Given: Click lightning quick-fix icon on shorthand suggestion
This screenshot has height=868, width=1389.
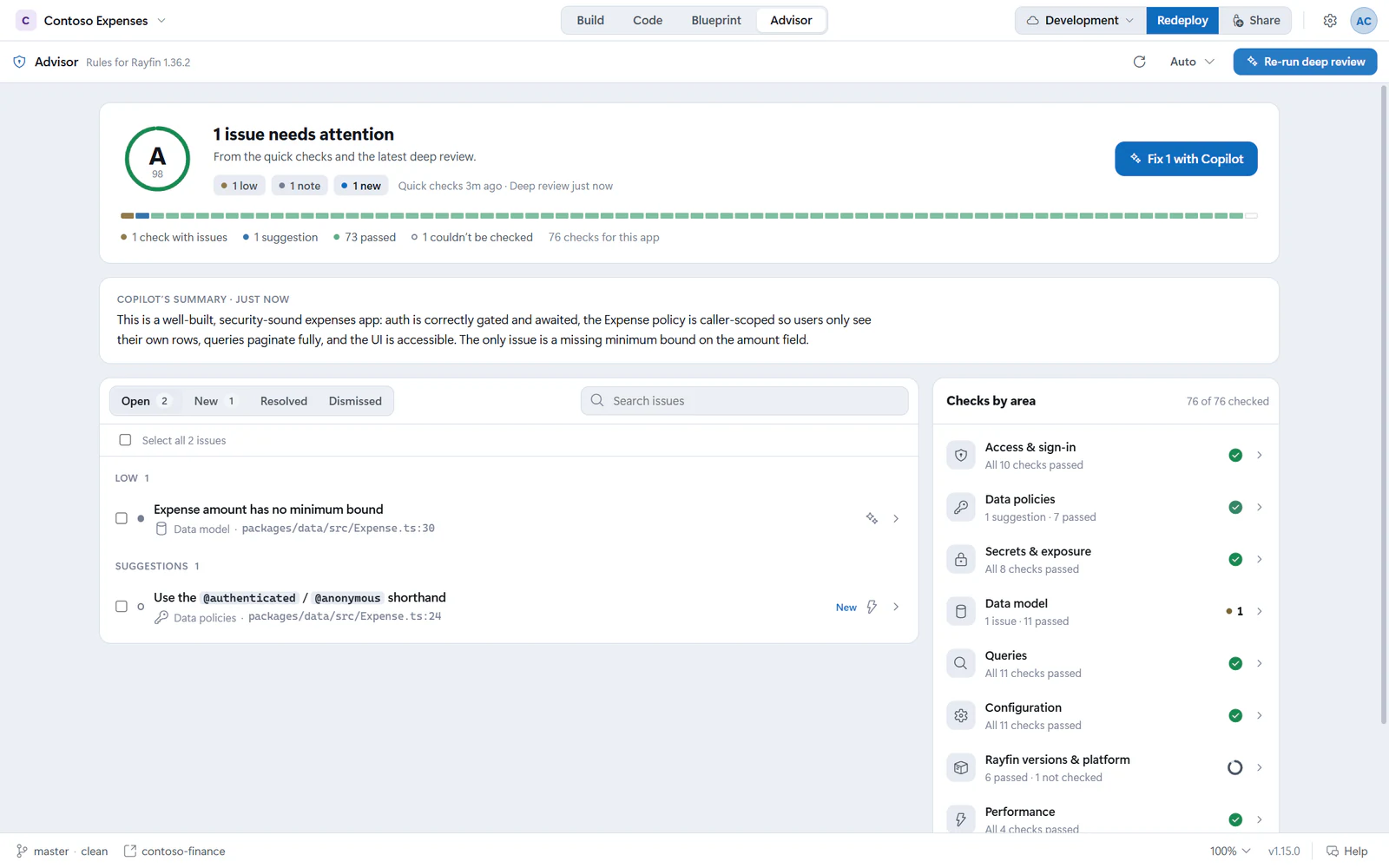Looking at the screenshot, I should [872, 607].
